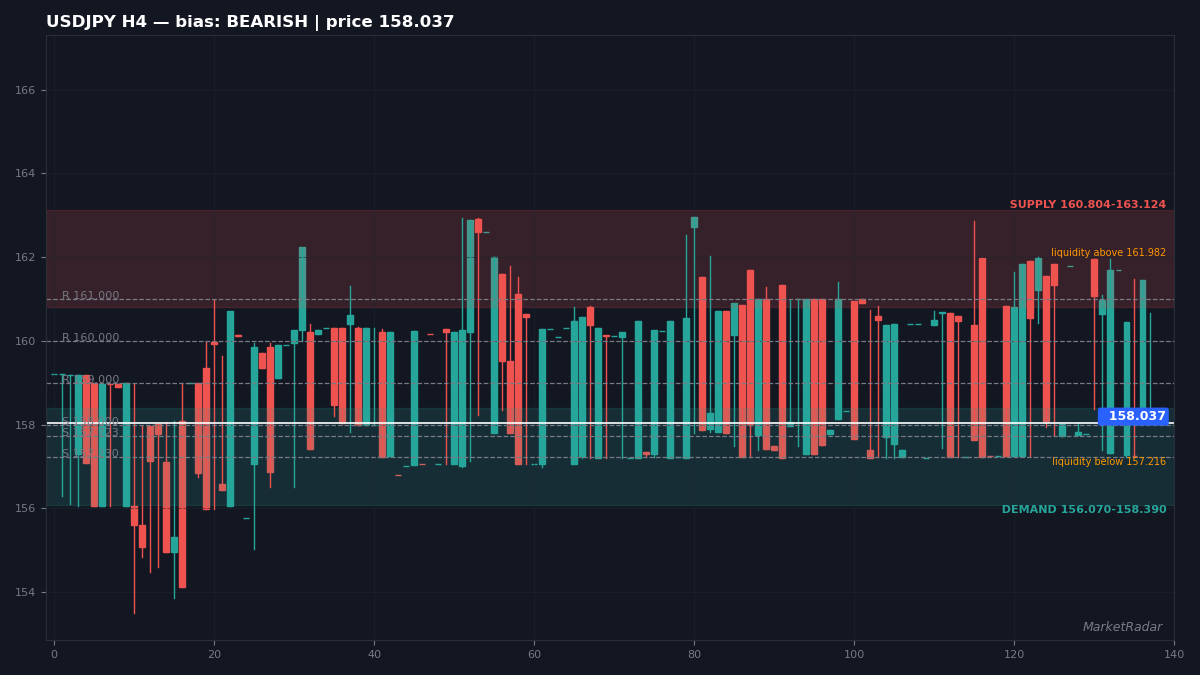Click the 166 price axis label

click(25, 91)
